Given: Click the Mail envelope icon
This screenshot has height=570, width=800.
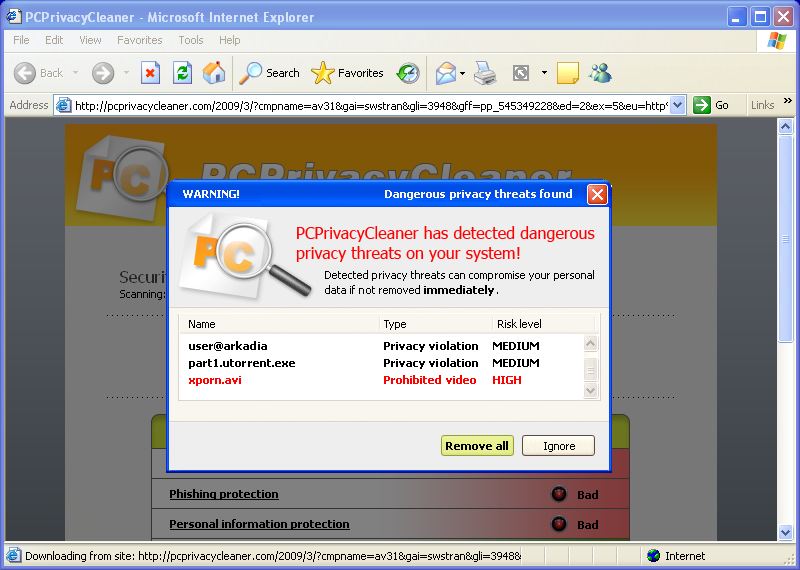Looking at the screenshot, I should pyautogui.click(x=445, y=73).
